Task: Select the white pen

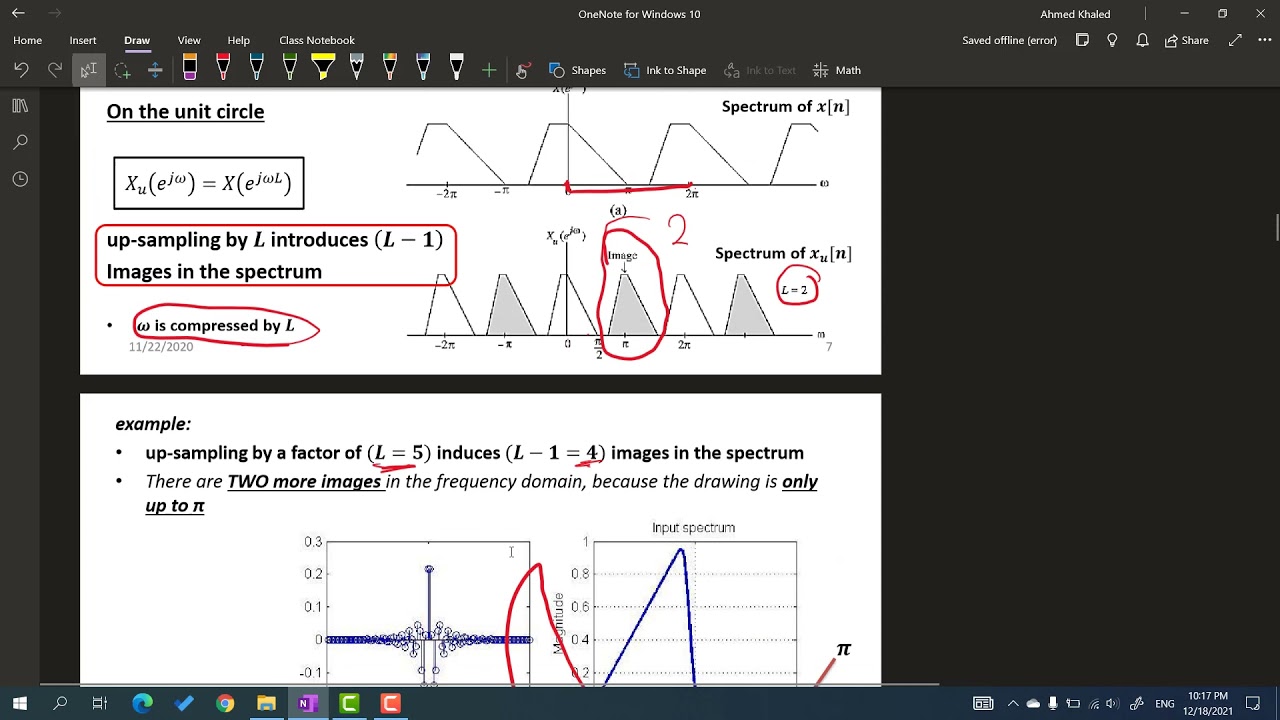Action: [457, 68]
